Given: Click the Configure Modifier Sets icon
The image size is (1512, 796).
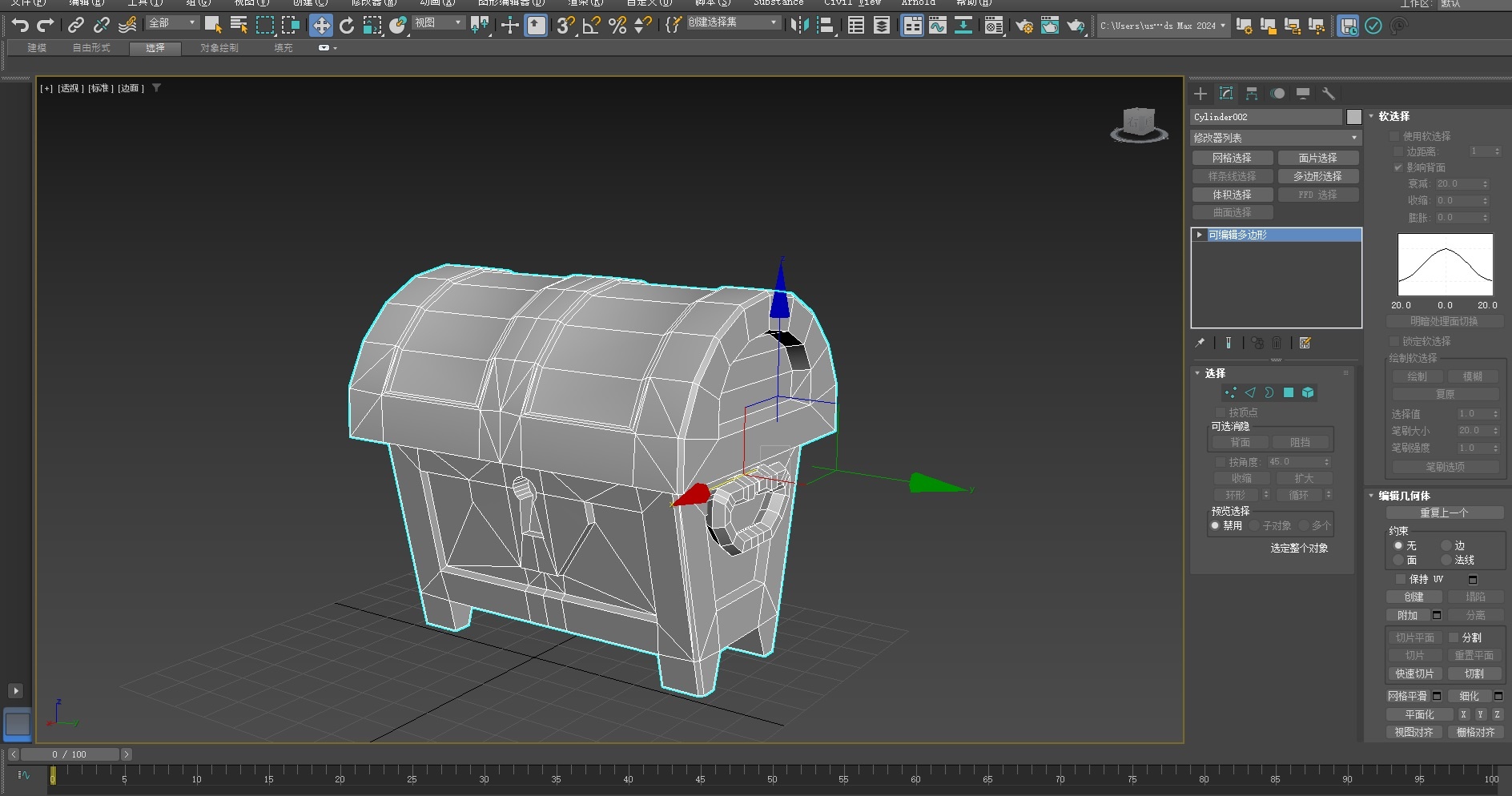Looking at the screenshot, I should [1305, 343].
